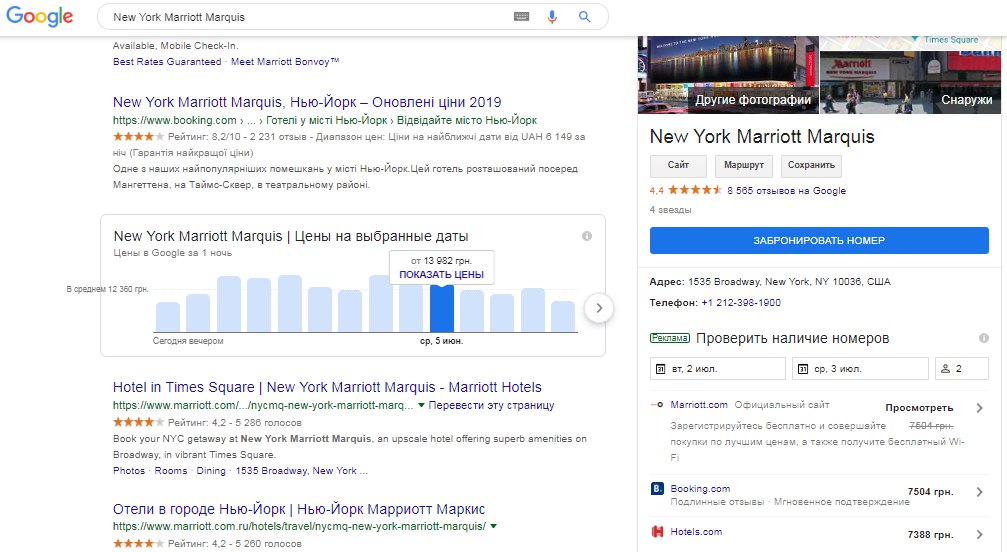Viewport: 1007px width, 552px height.
Task: Open the check-out date field ср, 3 июл.
Action: [860, 368]
